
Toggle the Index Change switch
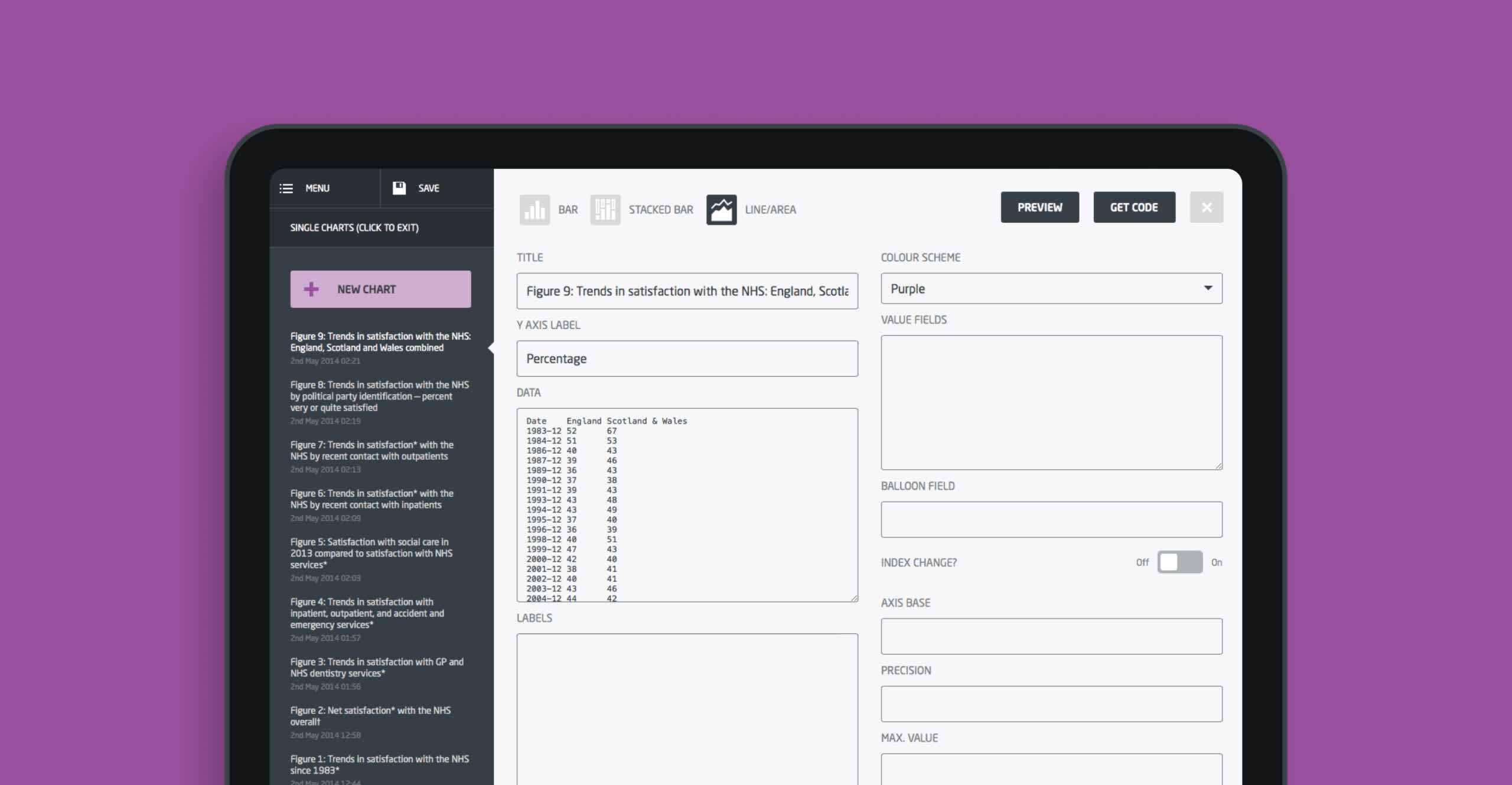point(1179,562)
